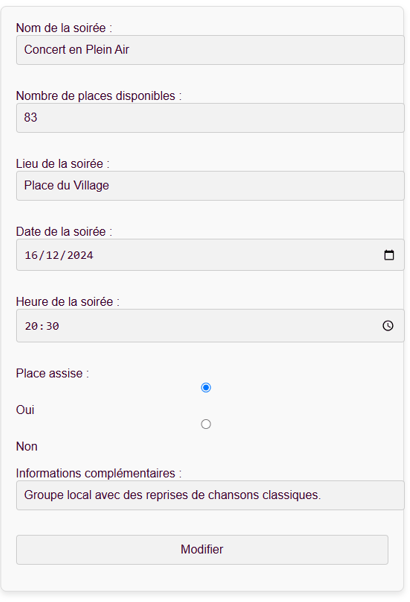Click the Informations complémentaires text field
410x602 pixels.
(210, 495)
